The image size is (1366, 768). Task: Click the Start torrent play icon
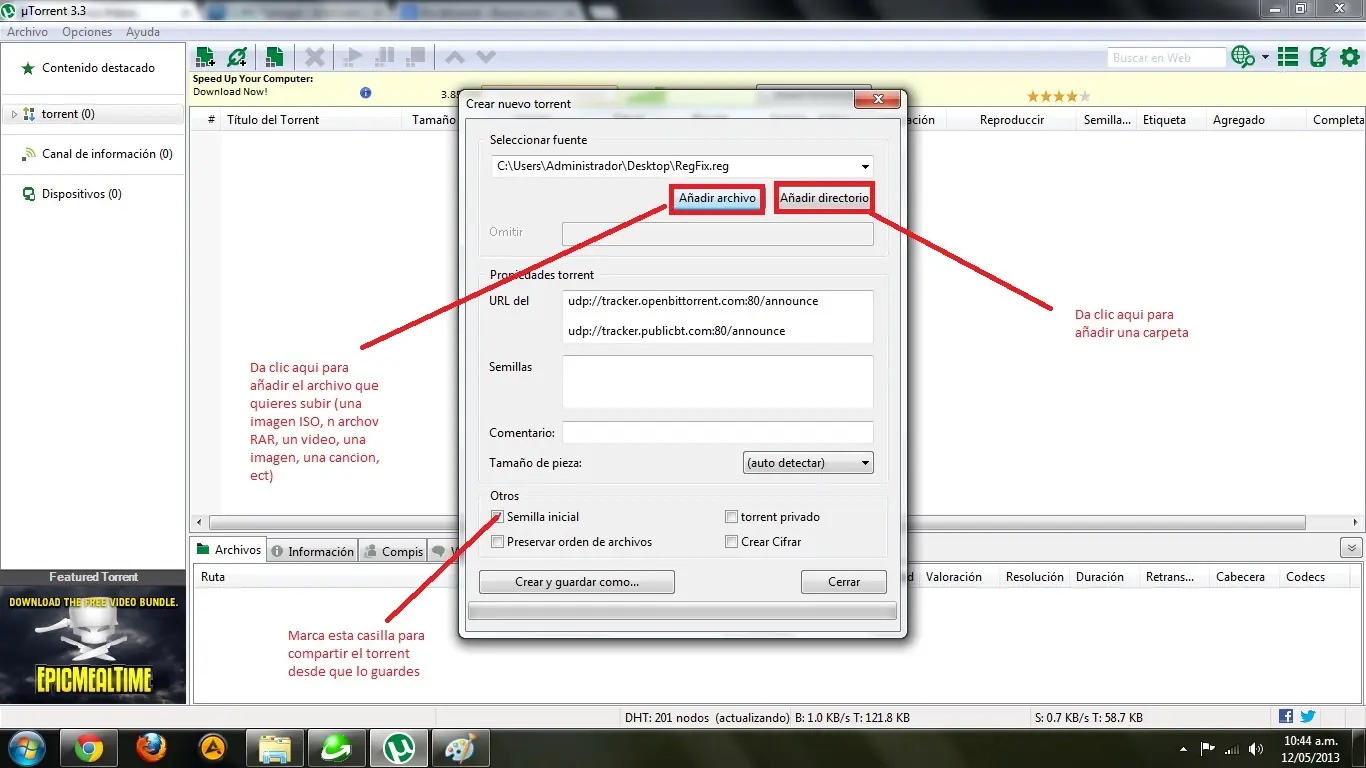pyautogui.click(x=352, y=57)
